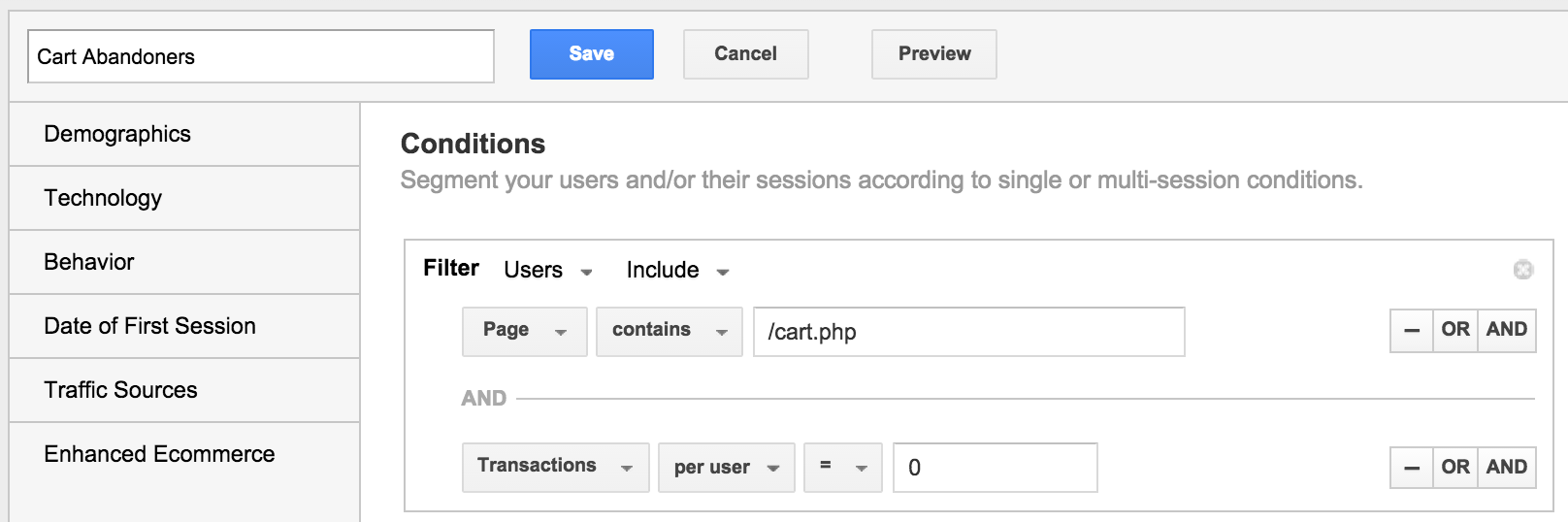Open the 'per user' scope dropdown

point(727,468)
